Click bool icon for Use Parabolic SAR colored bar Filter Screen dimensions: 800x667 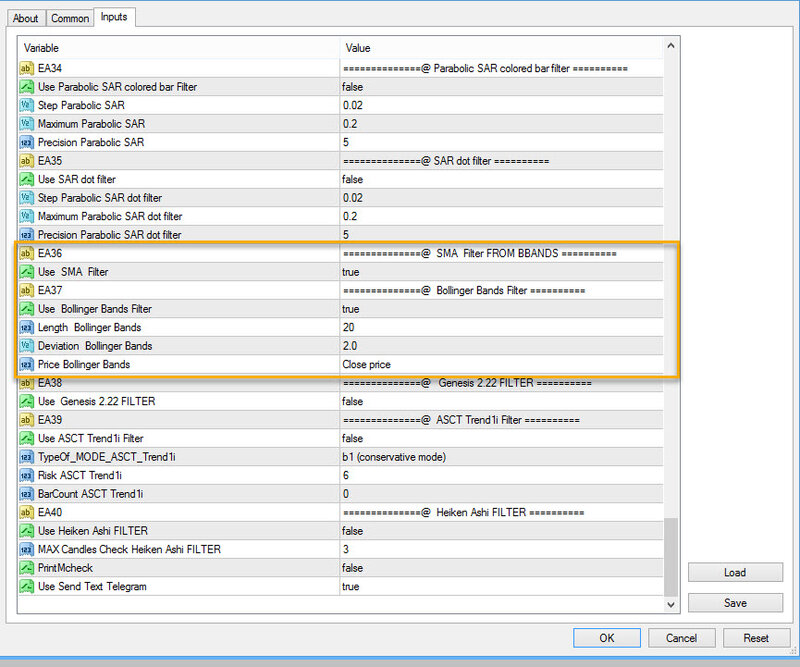(27, 87)
